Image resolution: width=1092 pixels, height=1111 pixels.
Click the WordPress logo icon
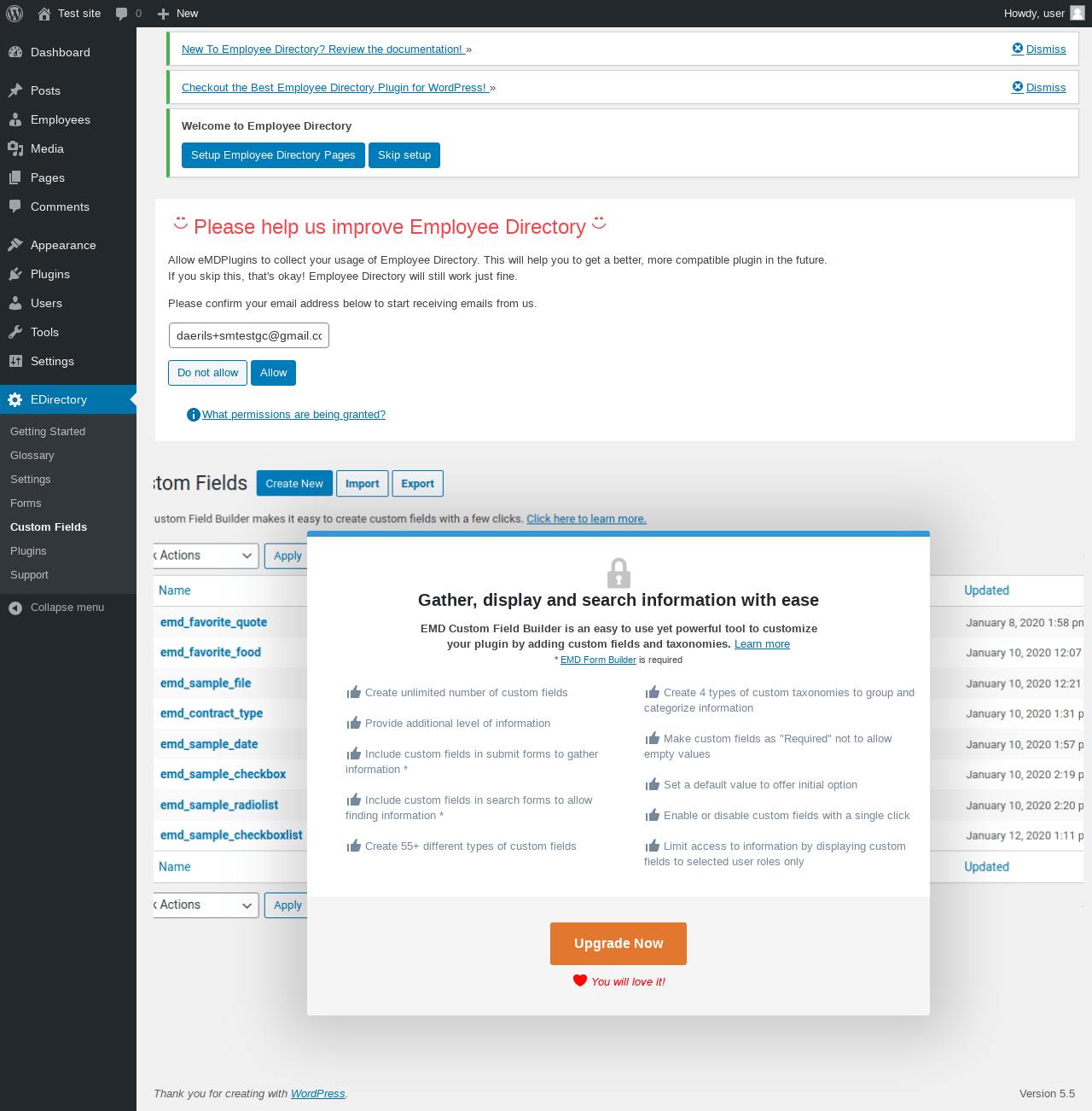pos(15,14)
